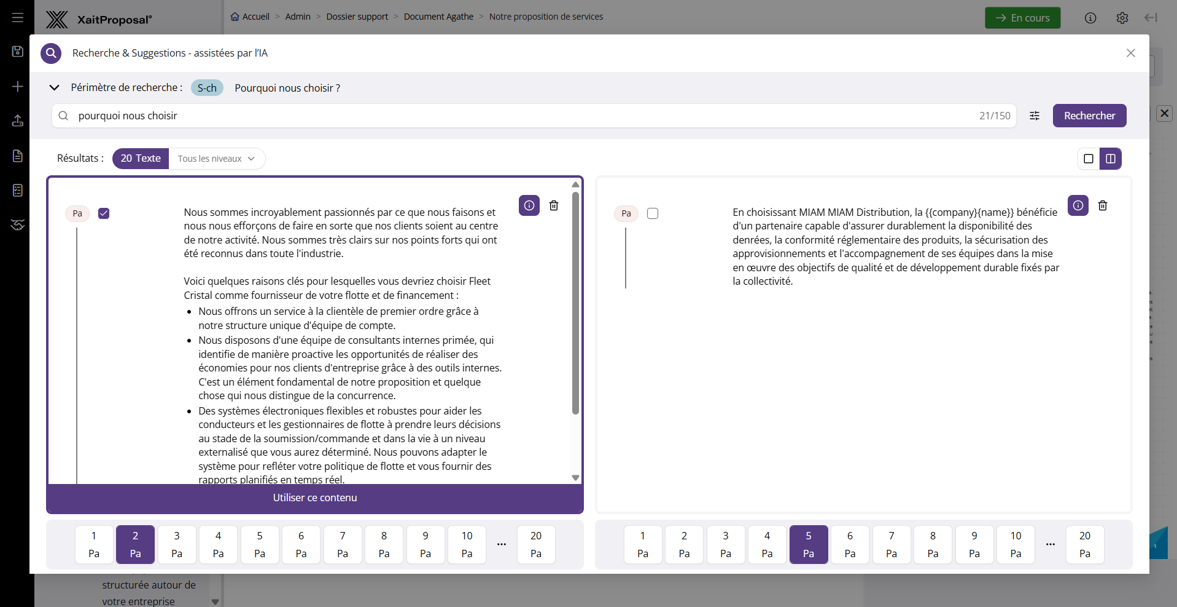Select the split-pane view icon
This screenshot has width=1177, height=607.
[1110, 158]
